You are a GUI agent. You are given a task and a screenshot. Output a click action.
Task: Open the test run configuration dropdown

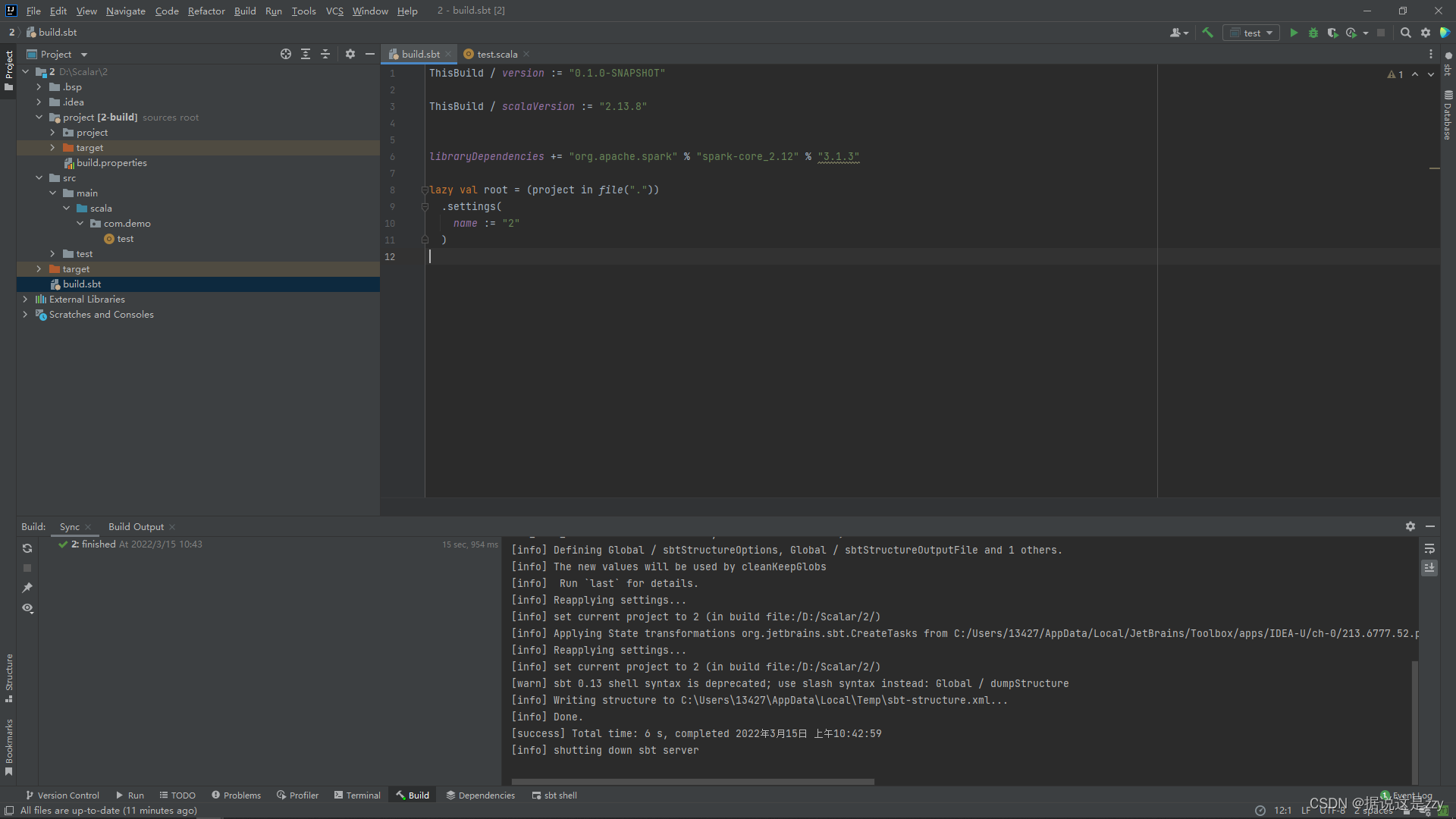(1252, 33)
